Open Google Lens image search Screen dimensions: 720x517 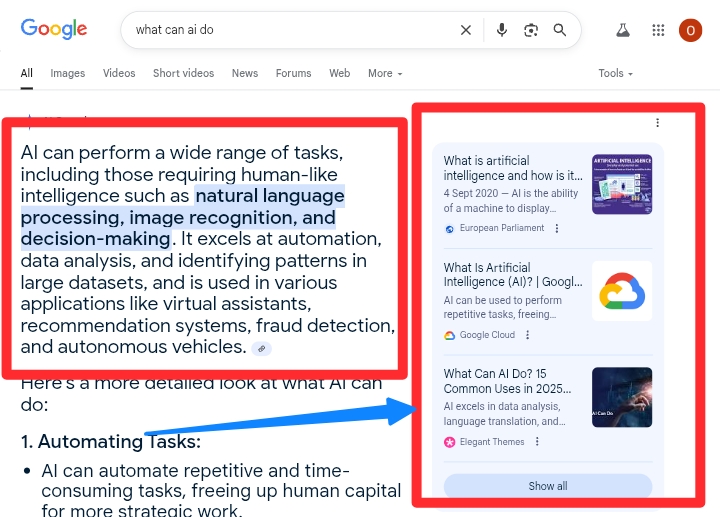pyautogui.click(x=531, y=30)
